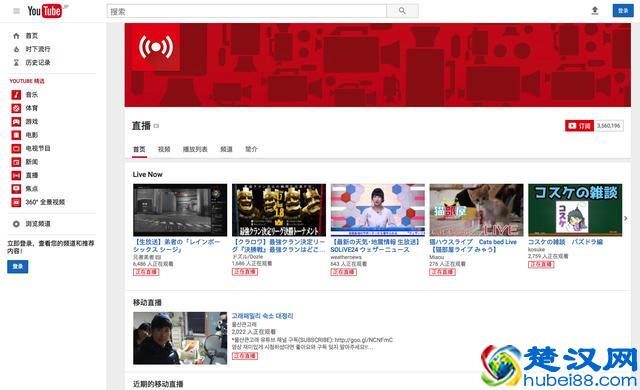Open history hourglass icon in sidebar
Screen dimensions: 640x390
pyautogui.click(x=16, y=63)
